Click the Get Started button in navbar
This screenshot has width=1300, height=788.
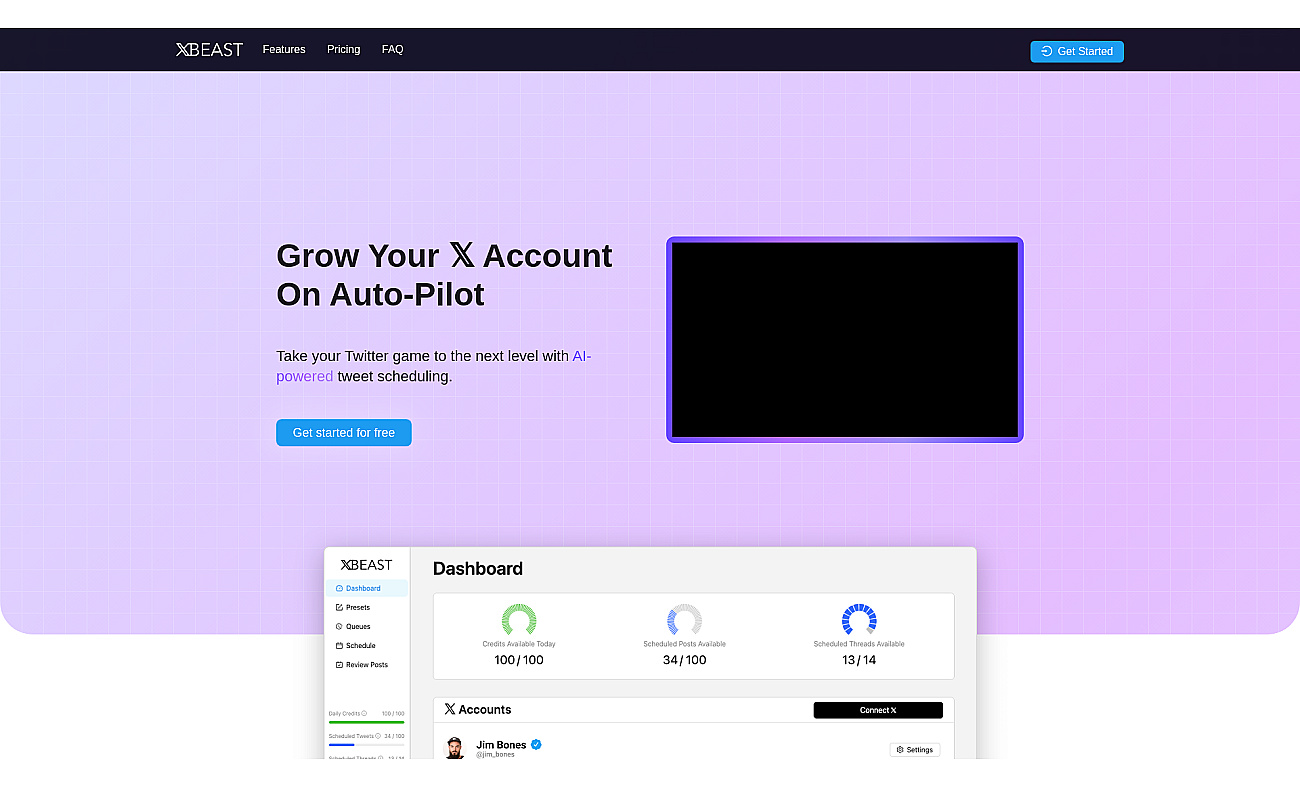[x=1077, y=51]
